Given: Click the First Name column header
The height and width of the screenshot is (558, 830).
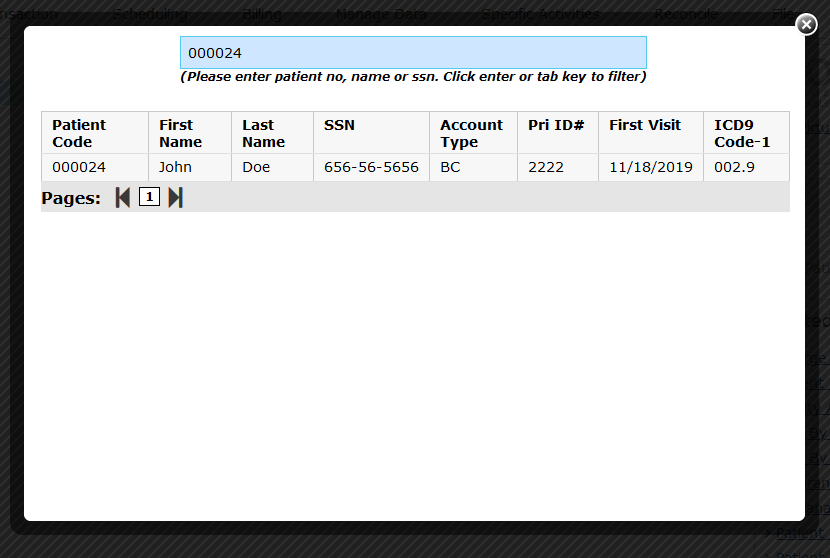Looking at the screenshot, I should 180,133.
